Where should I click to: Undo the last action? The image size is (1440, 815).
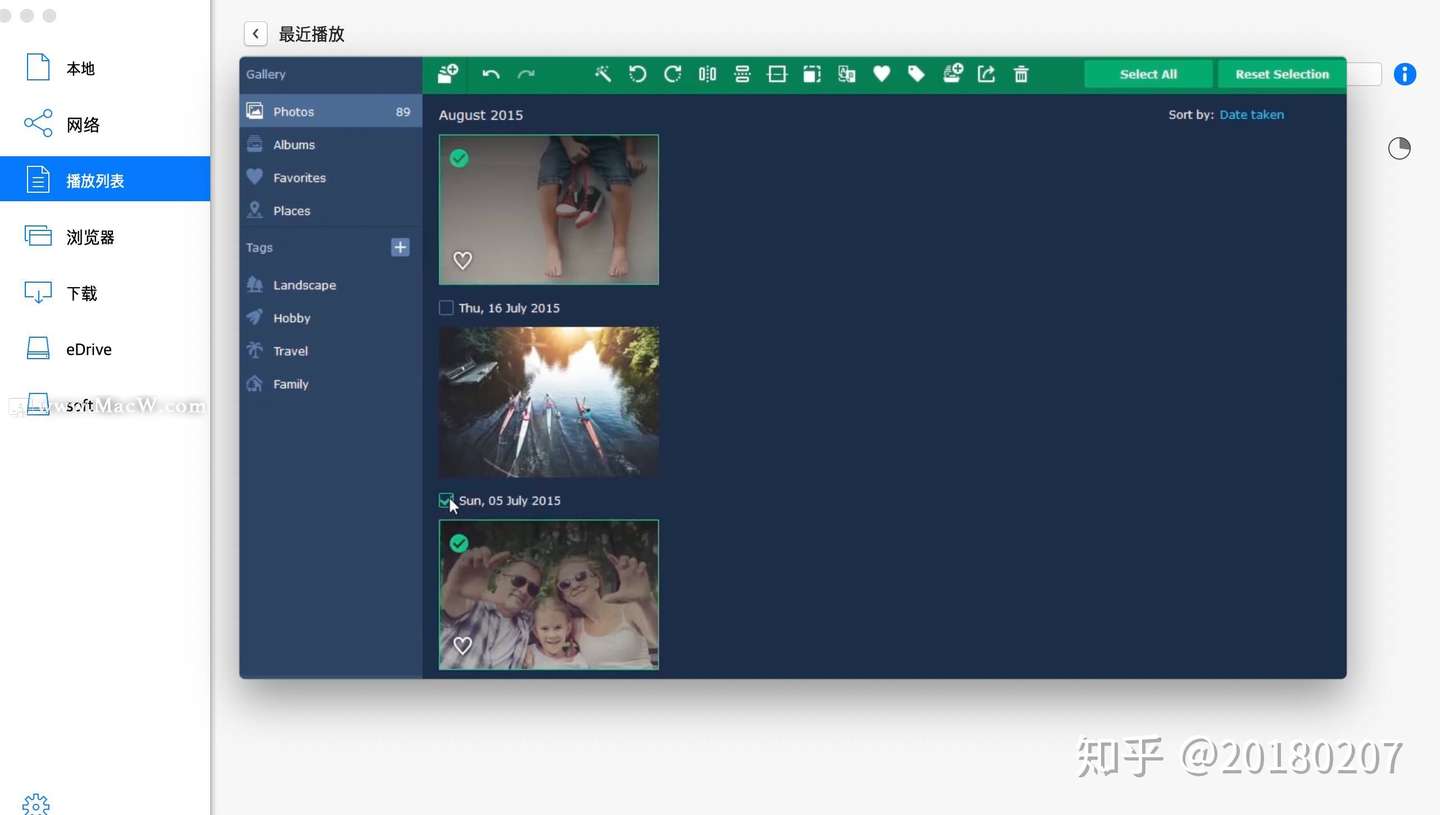(491, 74)
